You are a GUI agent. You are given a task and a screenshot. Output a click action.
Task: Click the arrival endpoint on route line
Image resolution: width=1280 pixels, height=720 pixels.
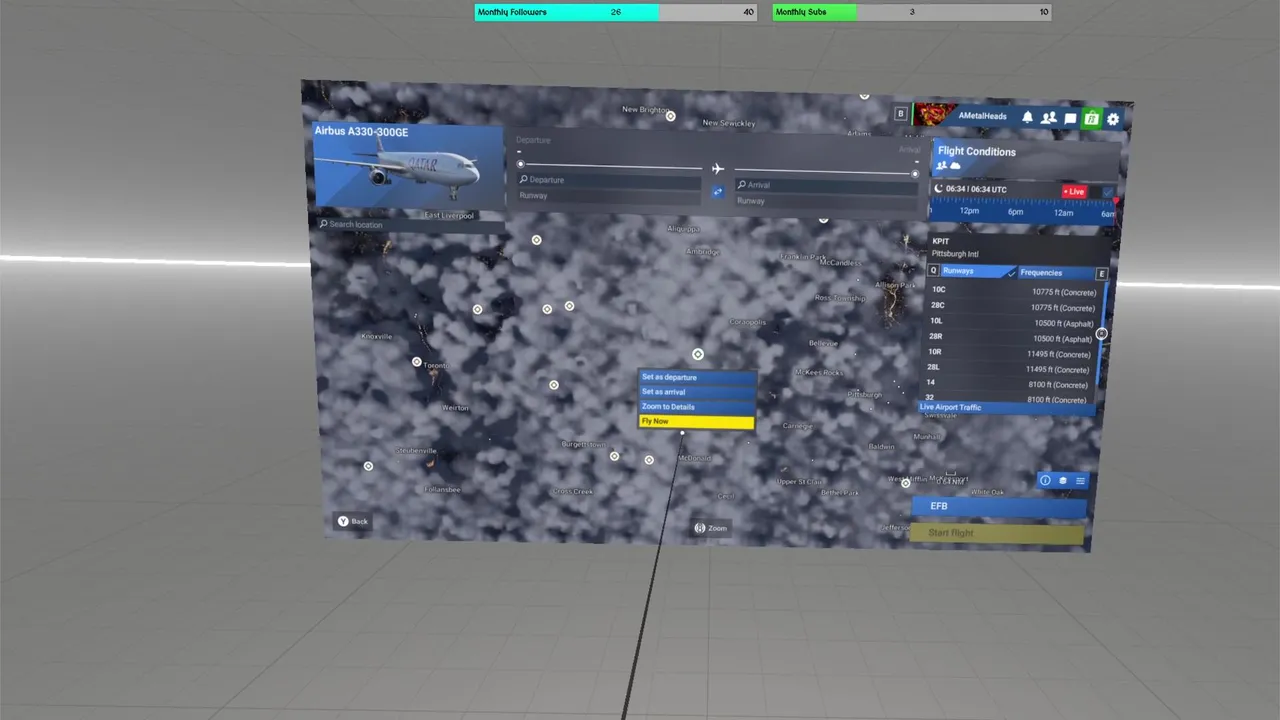(x=914, y=174)
